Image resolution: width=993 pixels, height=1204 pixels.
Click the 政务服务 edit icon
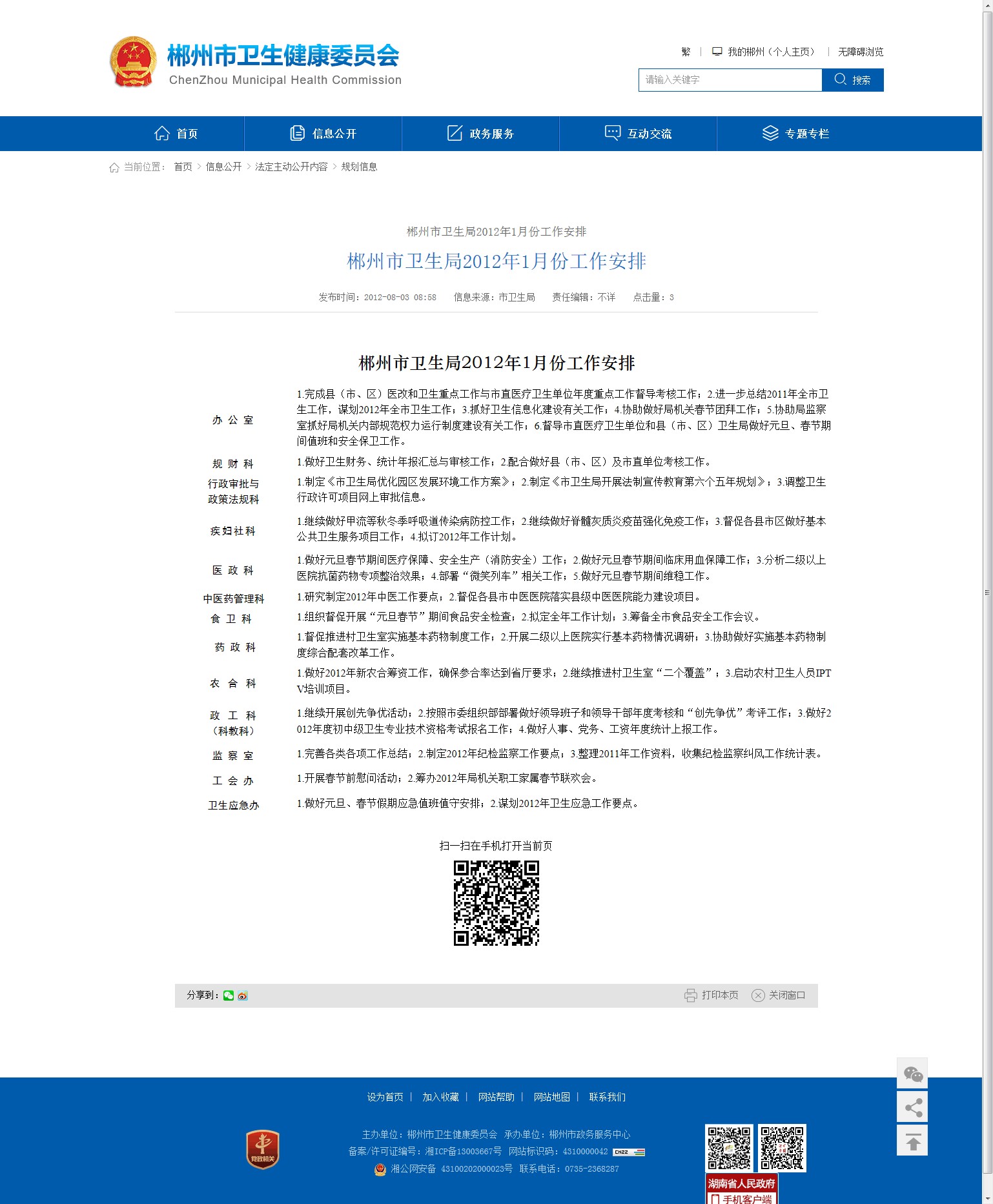[x=455, y=133]
